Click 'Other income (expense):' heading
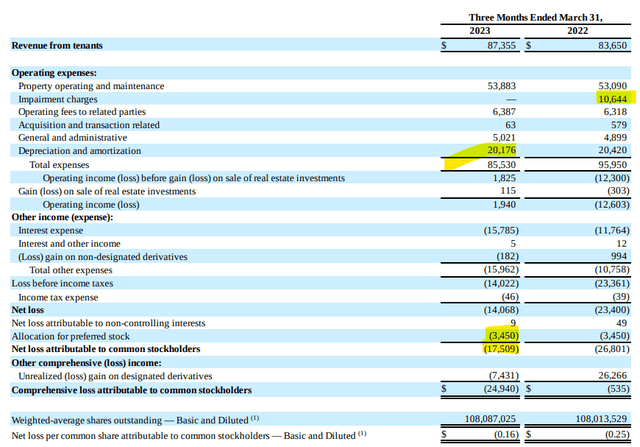 coord(62,217)
